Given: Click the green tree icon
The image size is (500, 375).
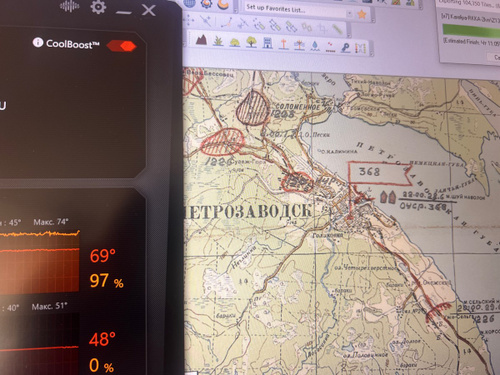Looking at the screenshot, I should click(x=251, y=42).
